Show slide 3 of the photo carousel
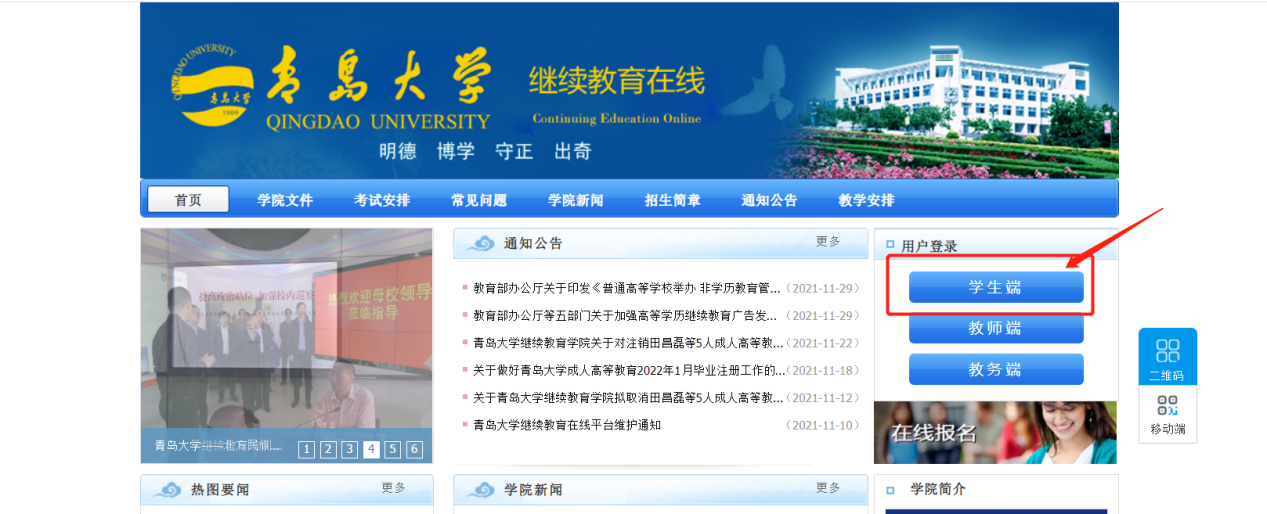 tap(350, 449)
